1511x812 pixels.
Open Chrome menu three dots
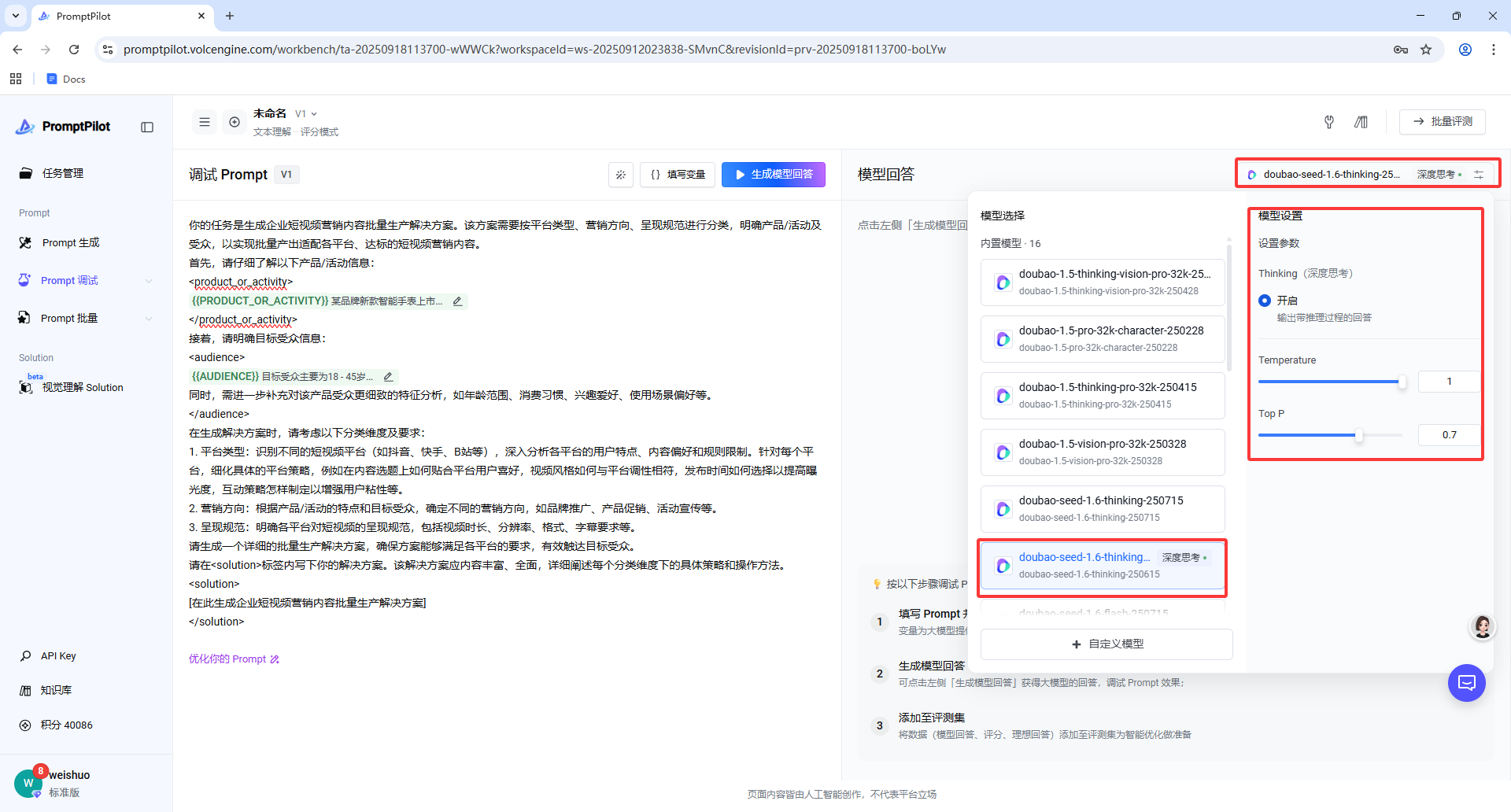[x=1494, y=50]
